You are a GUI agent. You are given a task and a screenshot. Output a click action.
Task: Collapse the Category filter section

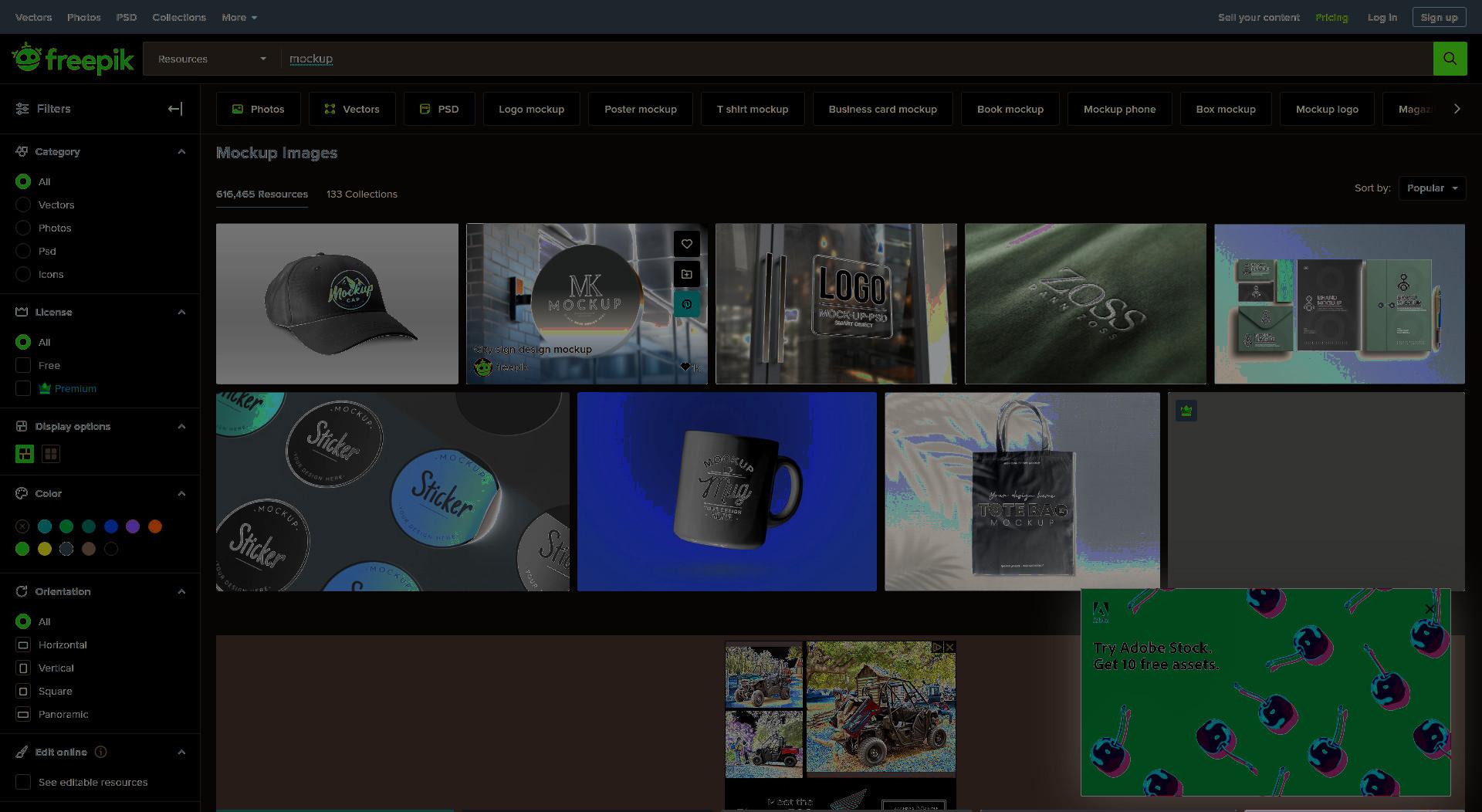pos(181,151)
